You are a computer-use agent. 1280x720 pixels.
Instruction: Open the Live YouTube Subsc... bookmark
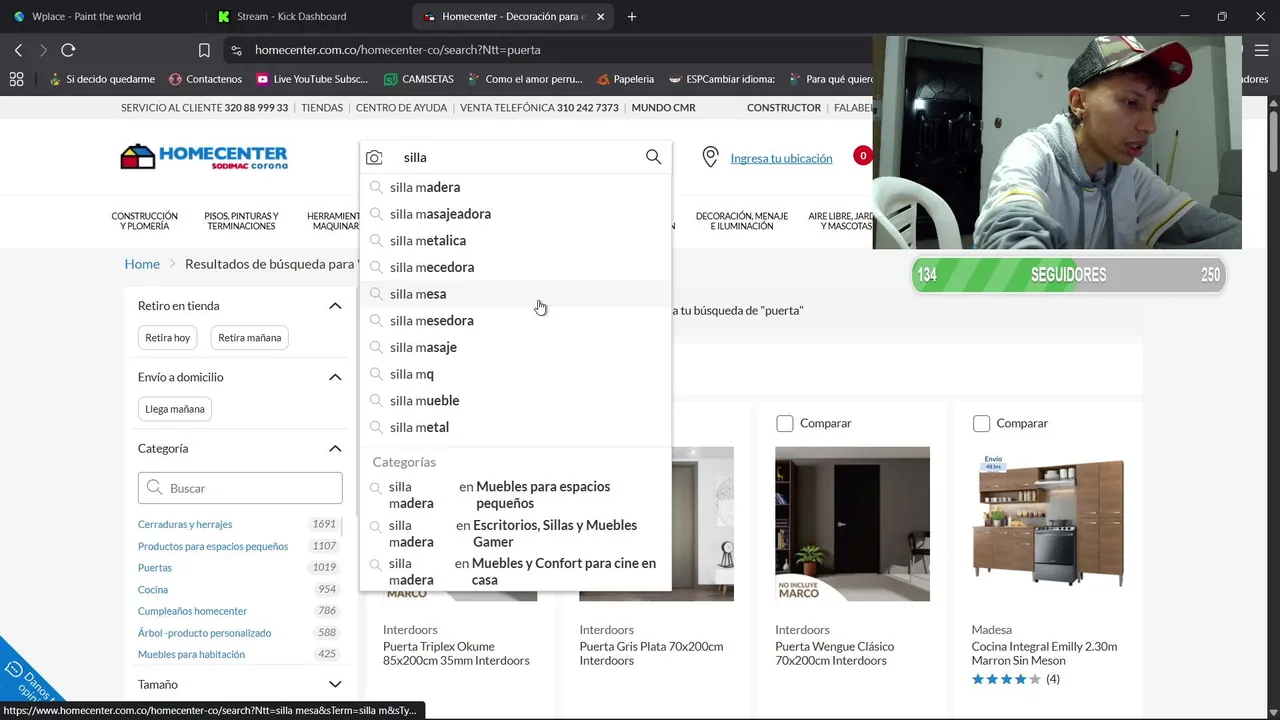pyautogui.click(x=312, y=79)
